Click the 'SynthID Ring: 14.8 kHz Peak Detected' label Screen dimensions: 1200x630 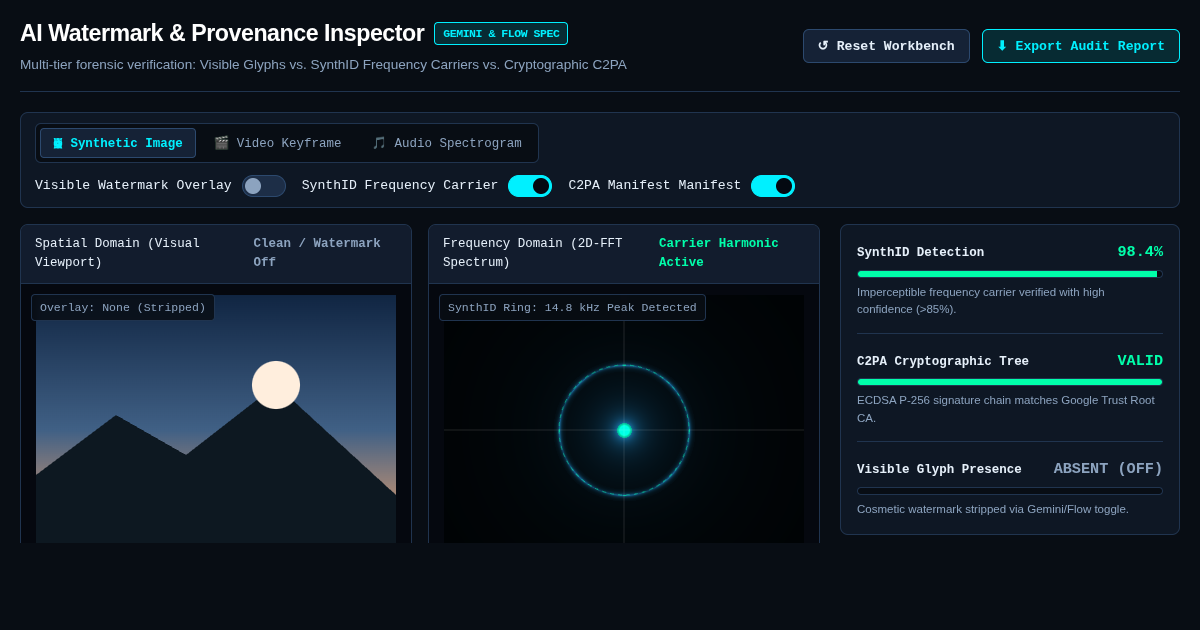click(x=572, y=307)
